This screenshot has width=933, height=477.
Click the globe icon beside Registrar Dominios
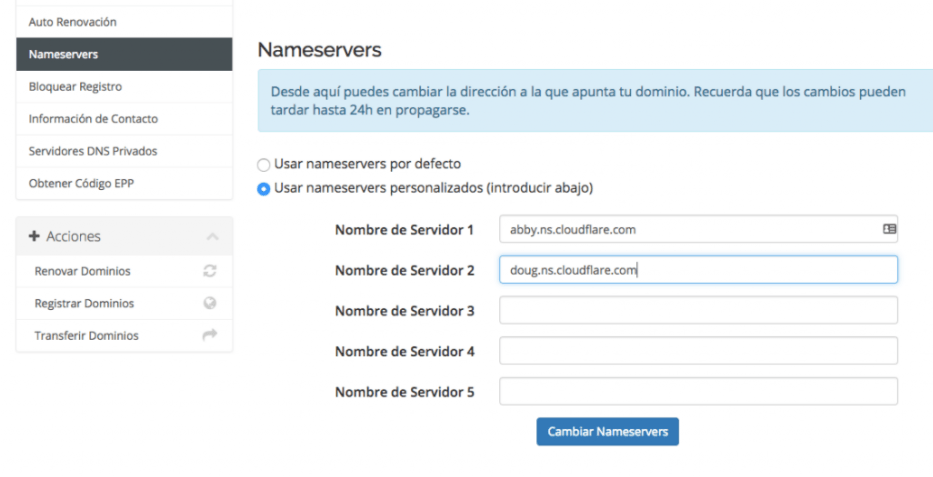209,303
